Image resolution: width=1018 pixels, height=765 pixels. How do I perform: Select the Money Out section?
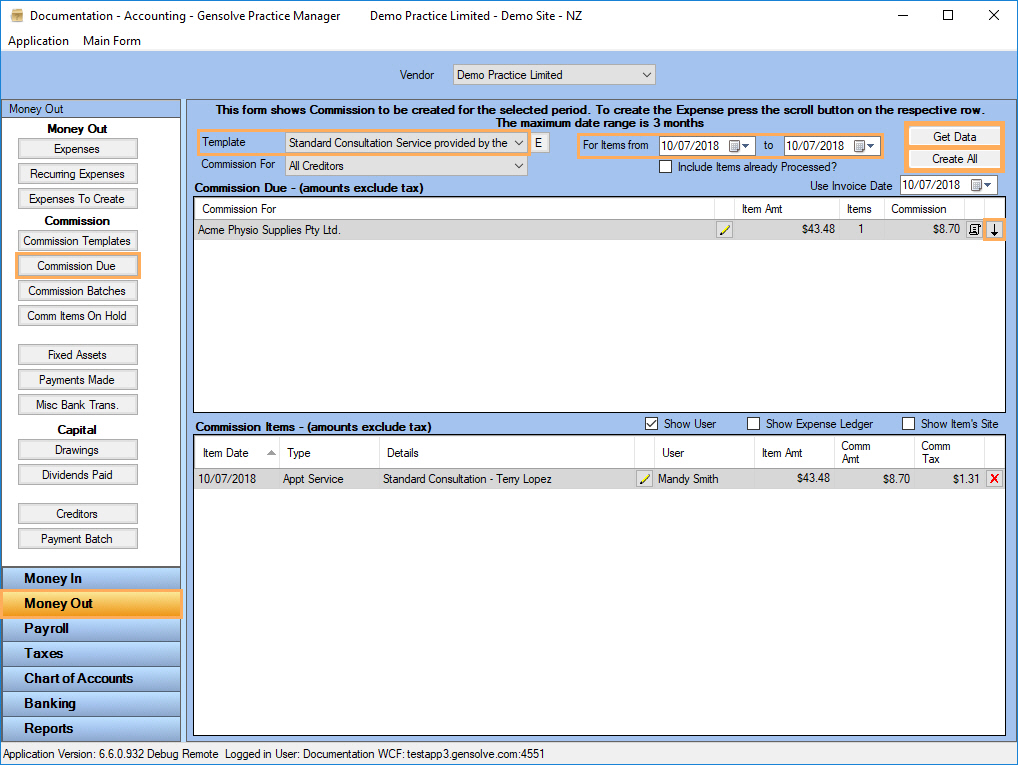click(92, 604)
